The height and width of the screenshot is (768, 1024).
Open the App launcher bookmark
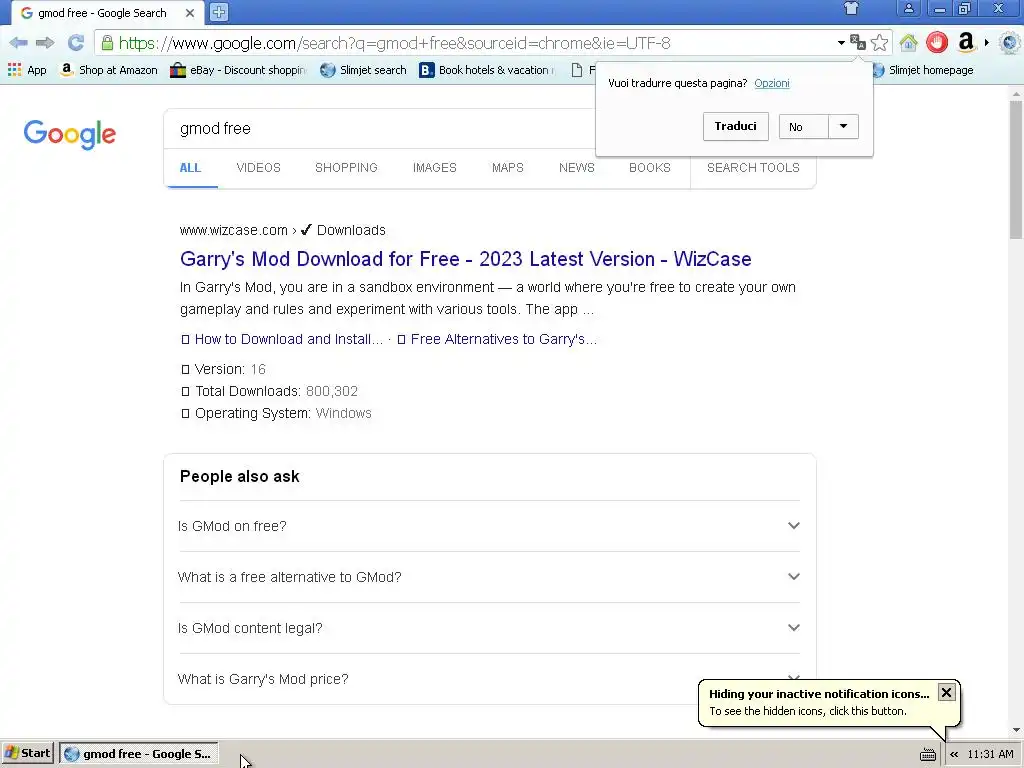pos(27,70)
